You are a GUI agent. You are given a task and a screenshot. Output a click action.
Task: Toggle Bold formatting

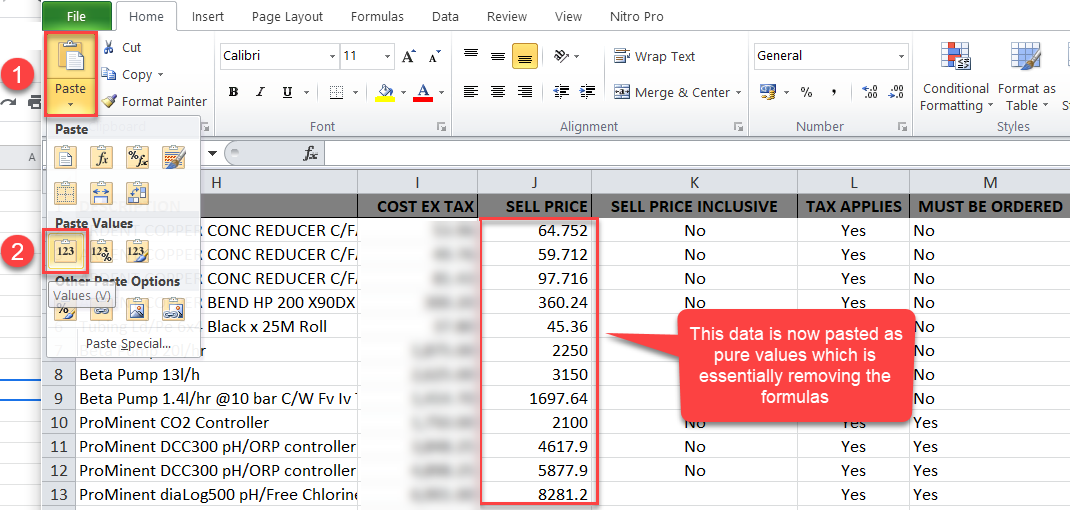[x=233, y=92]
